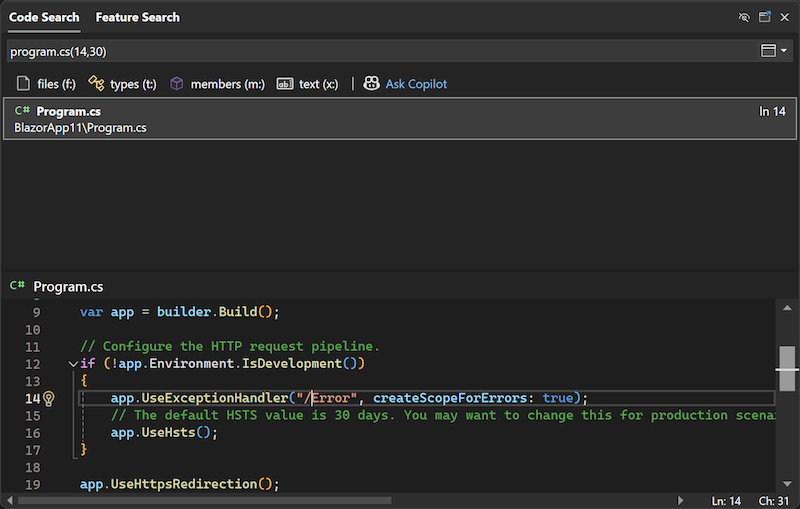800x509 pixels.
Task: Collapse the if block on line 12
Action: [71, 364]
